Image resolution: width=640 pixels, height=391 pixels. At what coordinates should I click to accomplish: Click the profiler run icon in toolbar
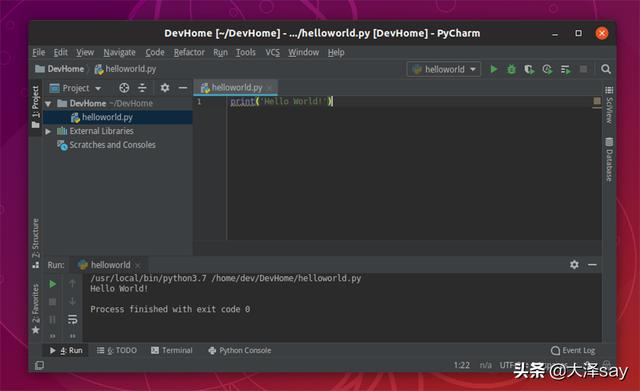click(x=547, y=69)
